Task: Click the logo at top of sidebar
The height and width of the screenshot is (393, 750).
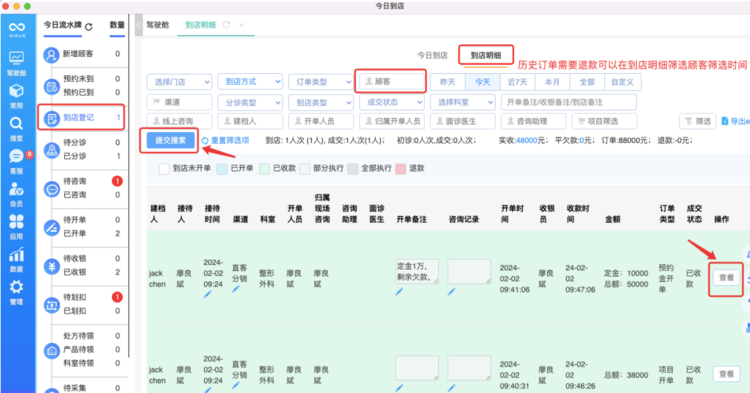Action: (17, 29)
